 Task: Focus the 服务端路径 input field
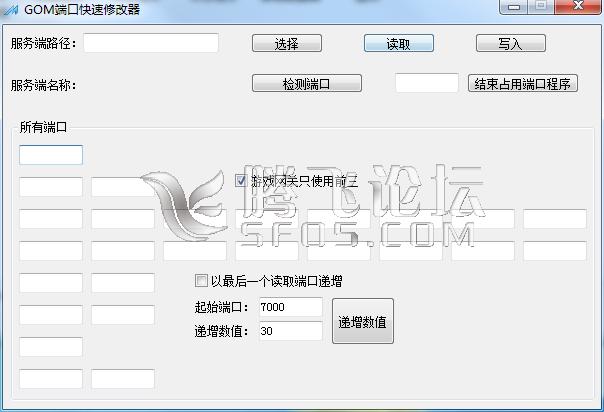[x=151, y=43]
